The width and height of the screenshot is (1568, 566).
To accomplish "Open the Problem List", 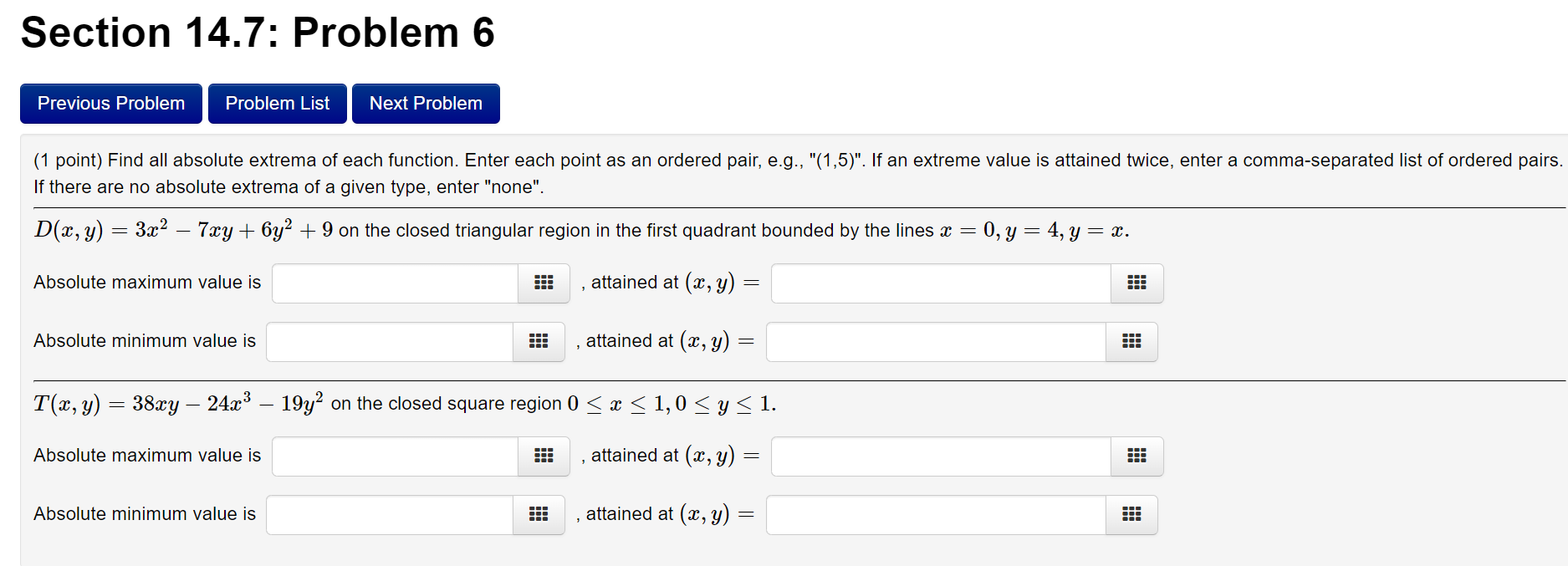I will [x=277, y=103].
